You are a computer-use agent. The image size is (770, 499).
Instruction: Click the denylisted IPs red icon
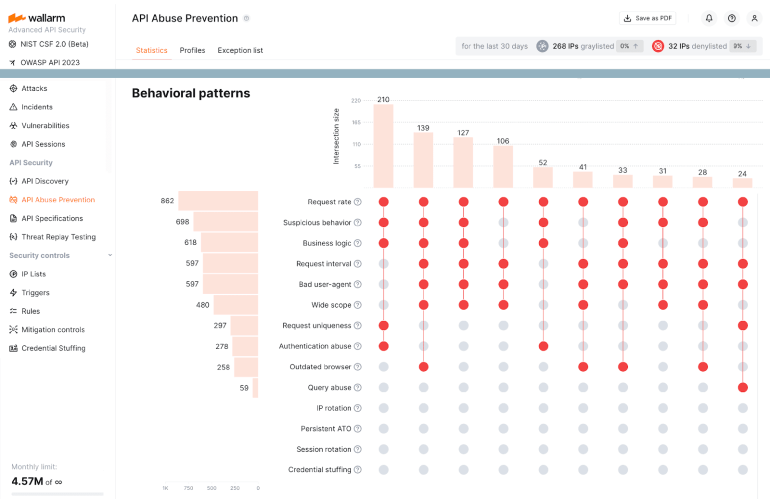[x=658, y=46]
